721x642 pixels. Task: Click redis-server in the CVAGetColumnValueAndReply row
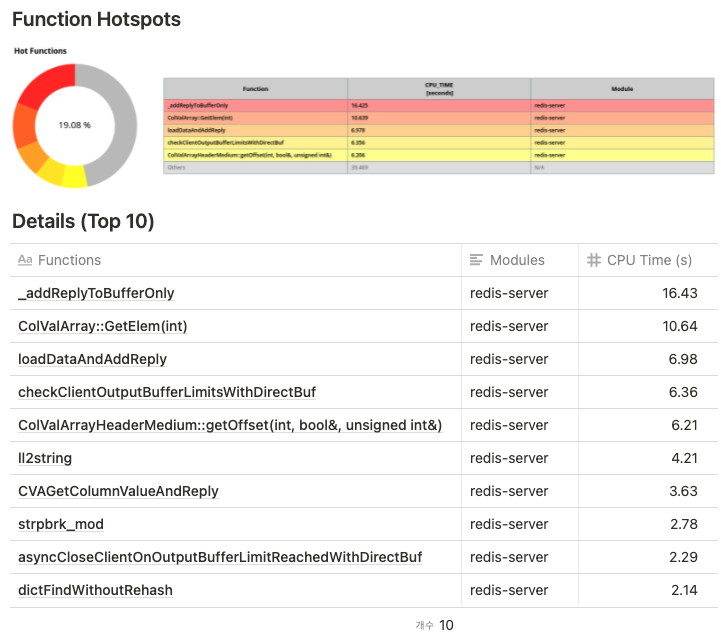pos(509,491)
